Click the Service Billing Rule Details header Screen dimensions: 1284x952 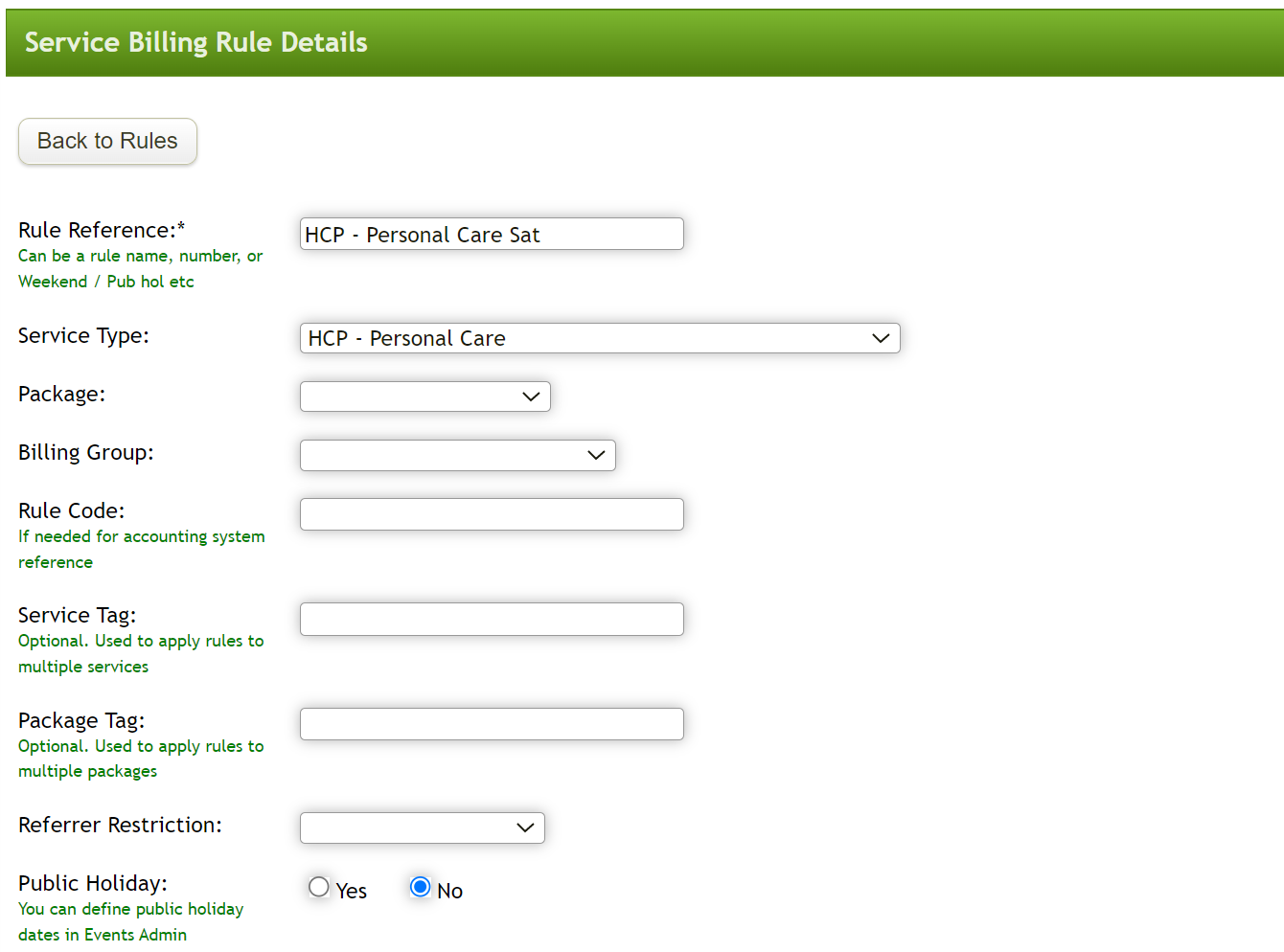(195, 42)
